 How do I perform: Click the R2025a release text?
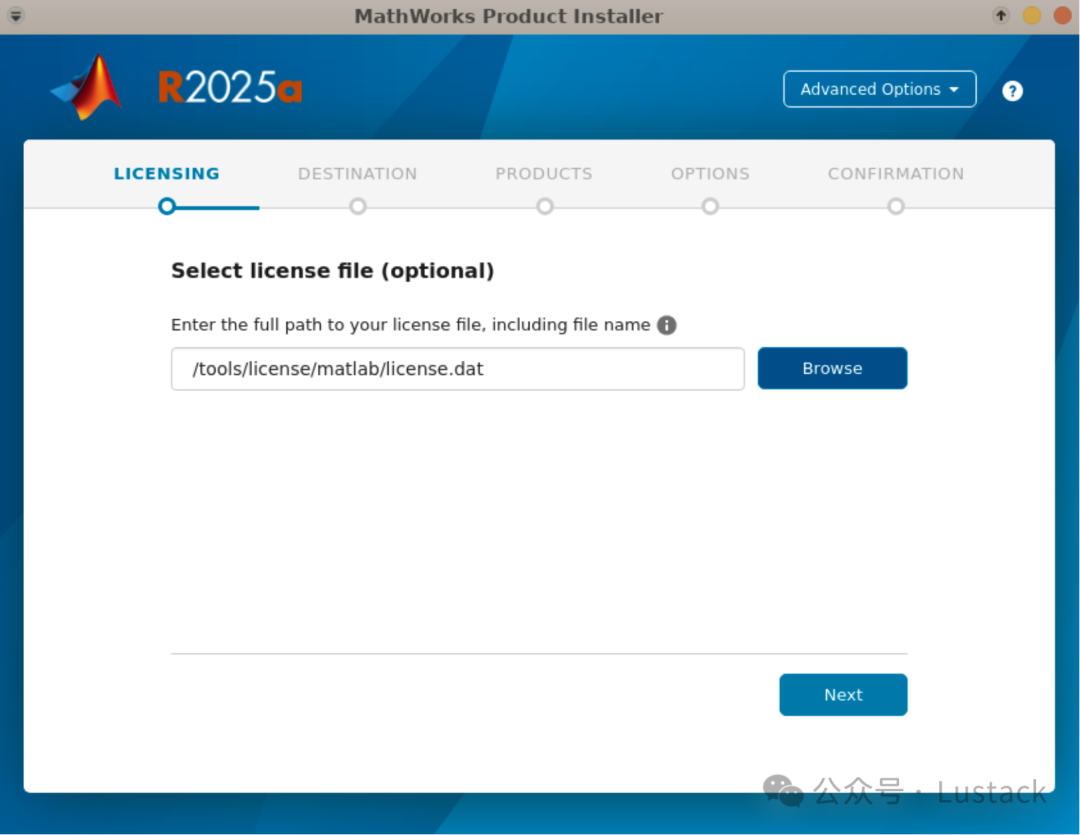[x=230, y=87]
